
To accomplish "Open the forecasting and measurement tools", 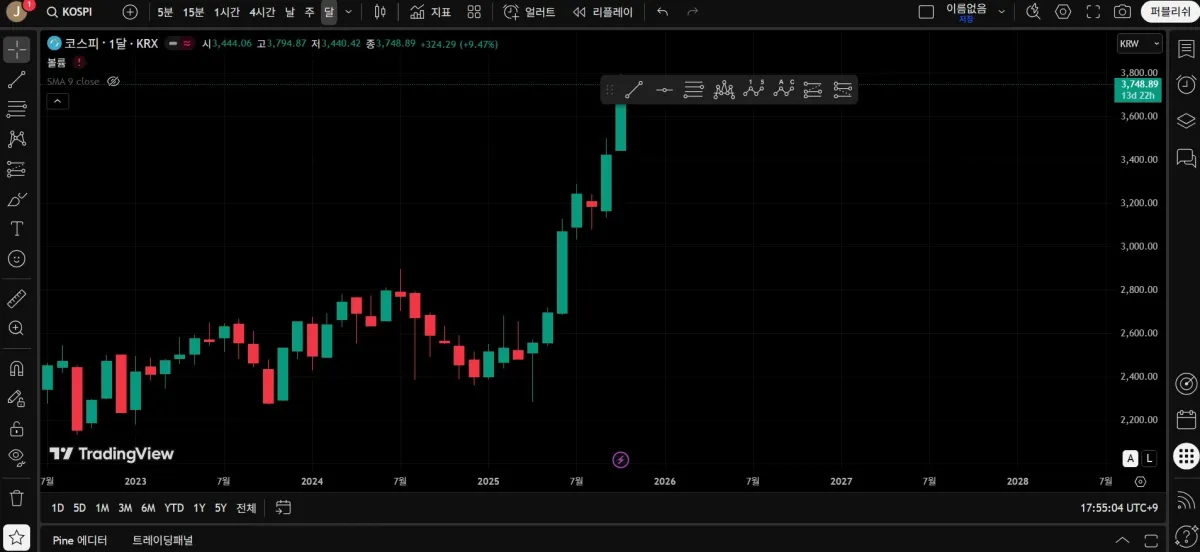I will 17,169.
